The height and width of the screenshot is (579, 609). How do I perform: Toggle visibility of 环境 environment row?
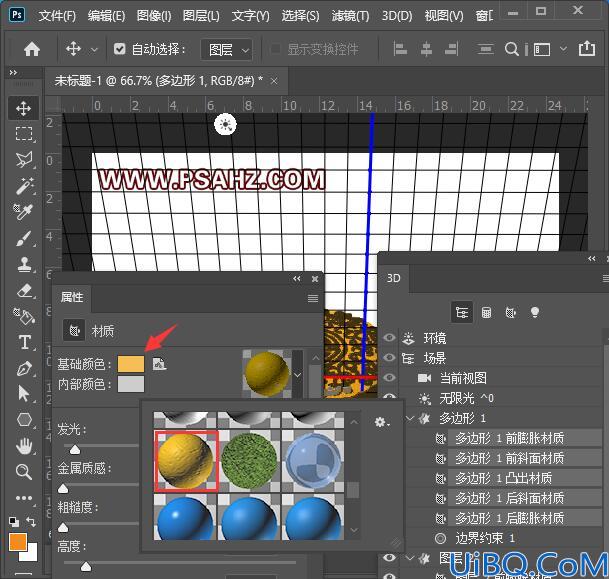(x=389, y=337)
